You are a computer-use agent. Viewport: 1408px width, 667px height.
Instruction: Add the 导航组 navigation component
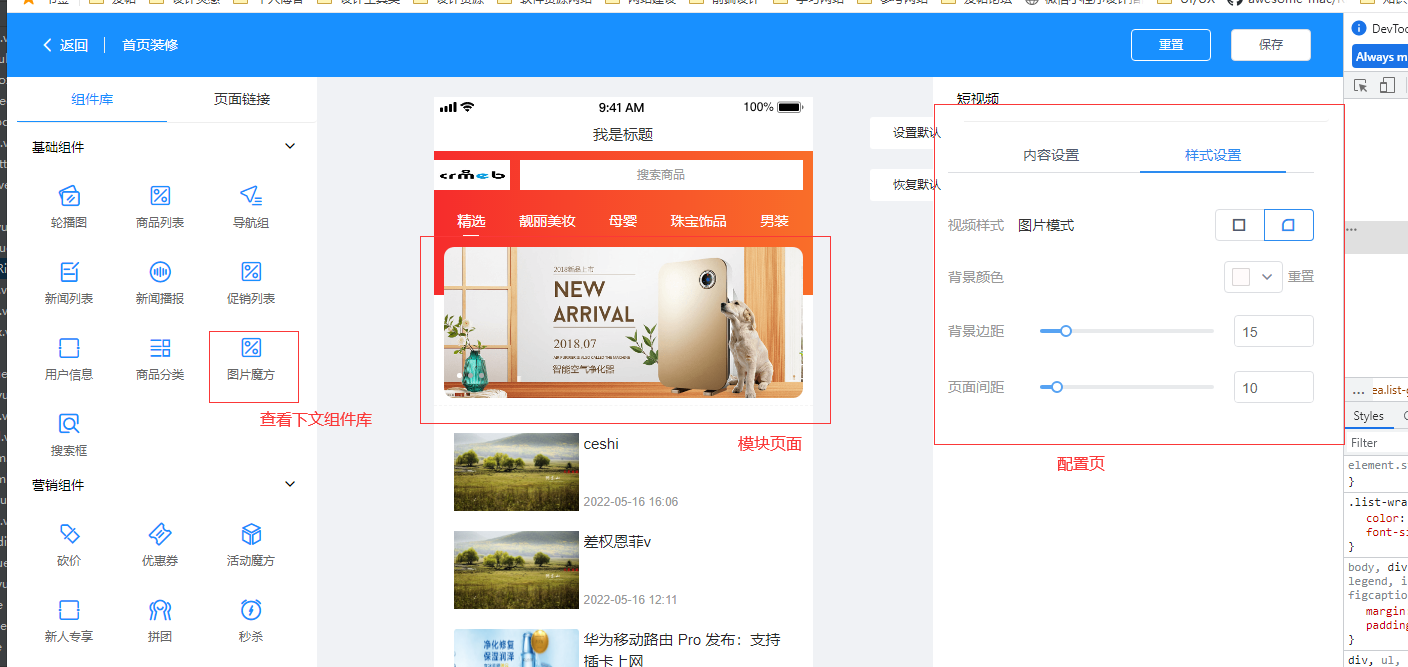pyautogui.click(x=251, y=206)
